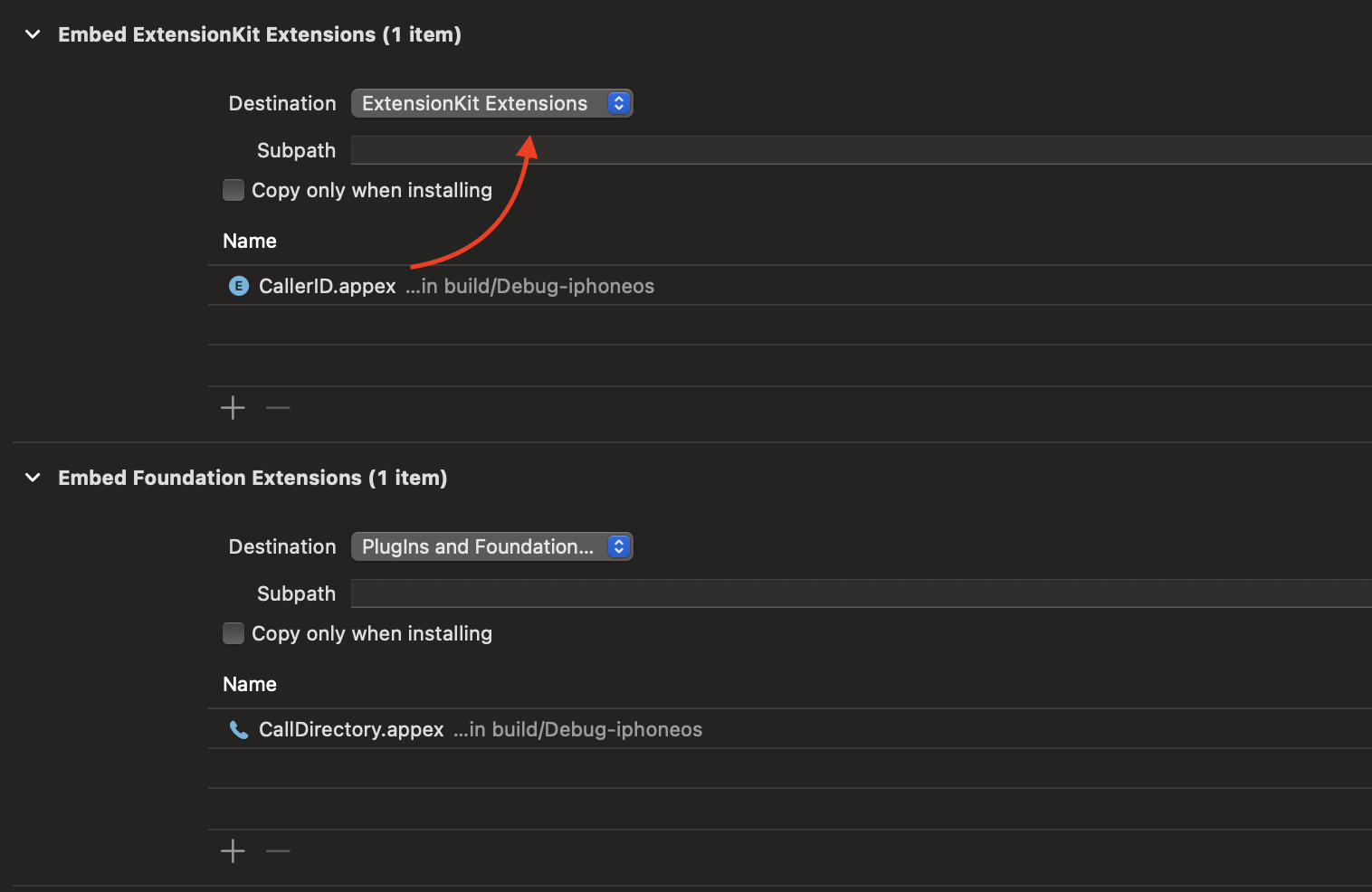The width and height of the screenshot is (1372, 892).
Task: Add item to Embed Foundation Extensions phase
Action: (233, 851)
